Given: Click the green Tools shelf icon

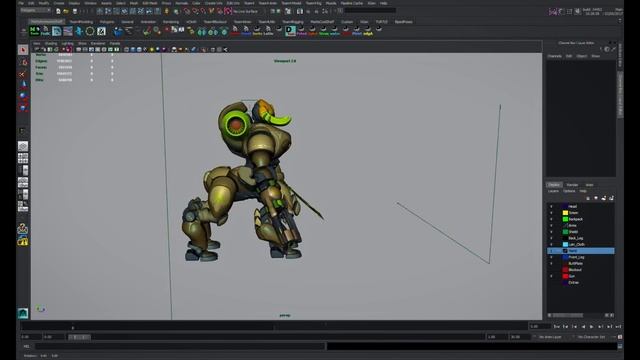Looking at the screenshot, I should tap(34, 31).
